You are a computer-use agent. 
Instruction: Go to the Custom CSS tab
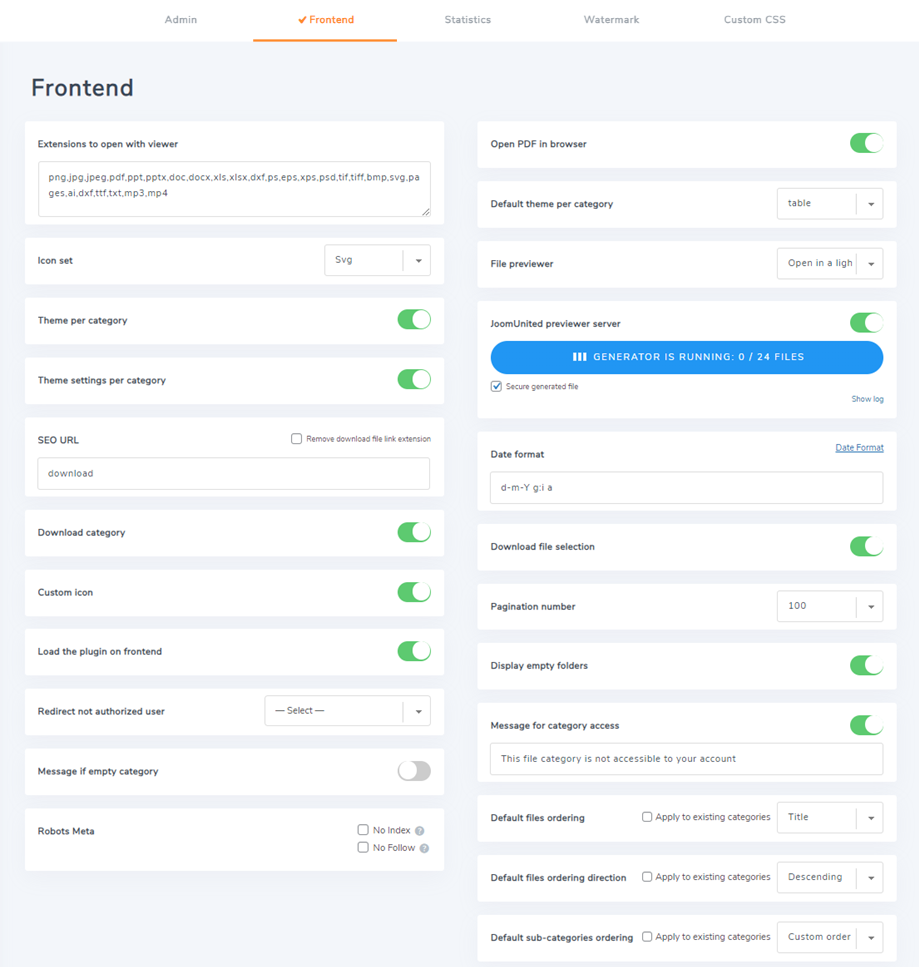point(754,20)
